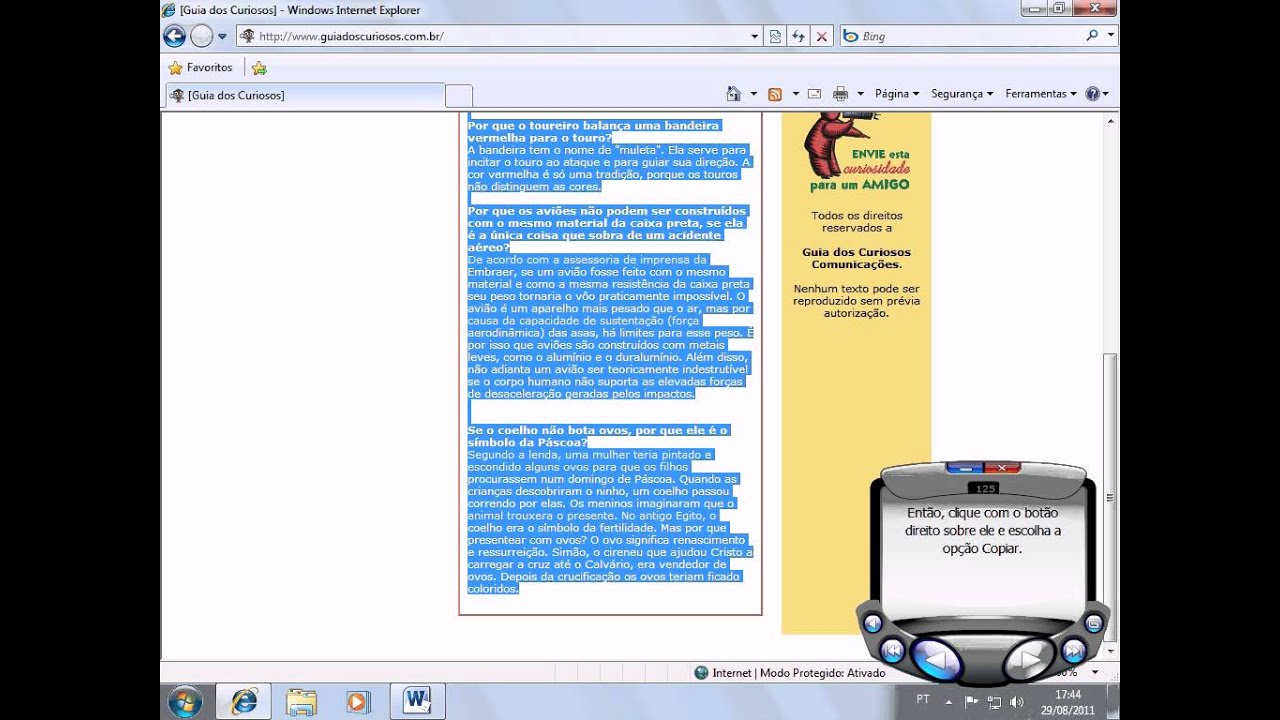Click the player's skip-to-end button

1073,652
